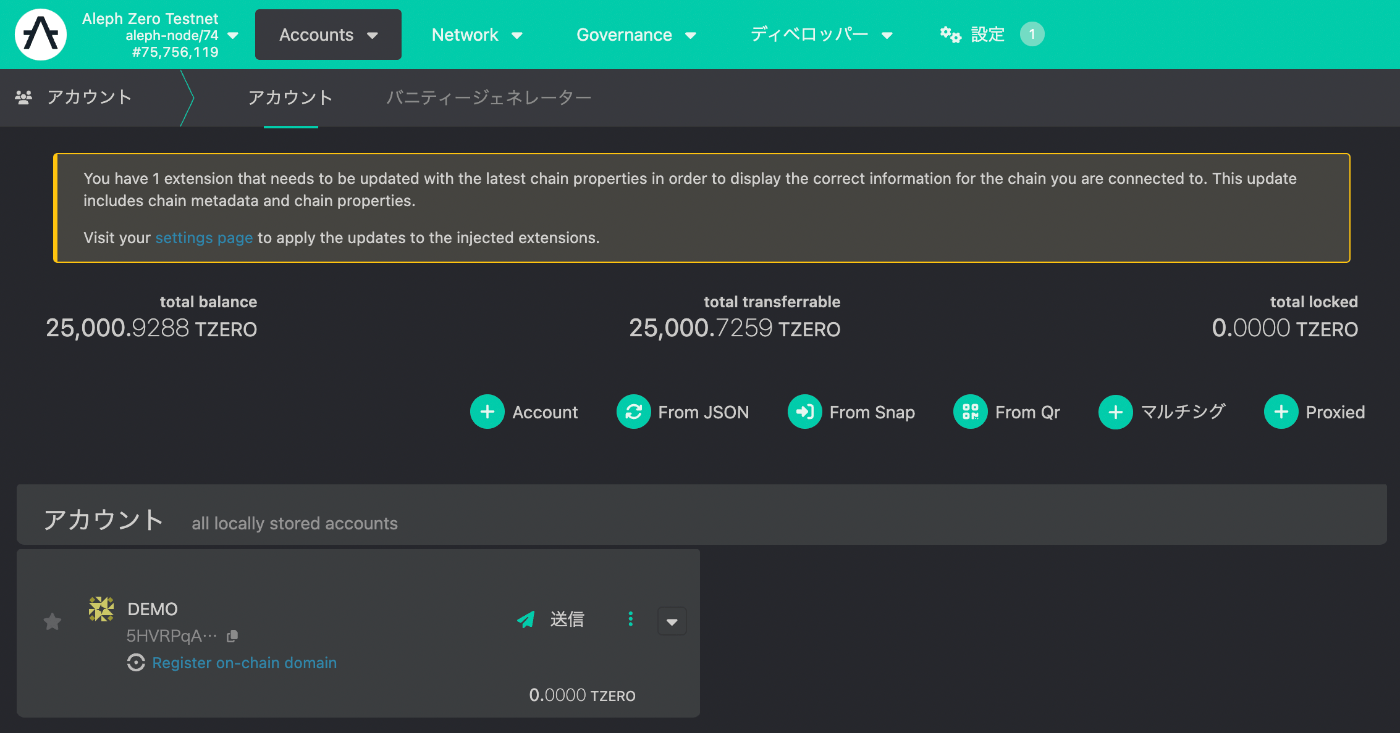Click the plus icon for Proxied
This screenshot has height=733, width=1400.
click(1281, 412)
